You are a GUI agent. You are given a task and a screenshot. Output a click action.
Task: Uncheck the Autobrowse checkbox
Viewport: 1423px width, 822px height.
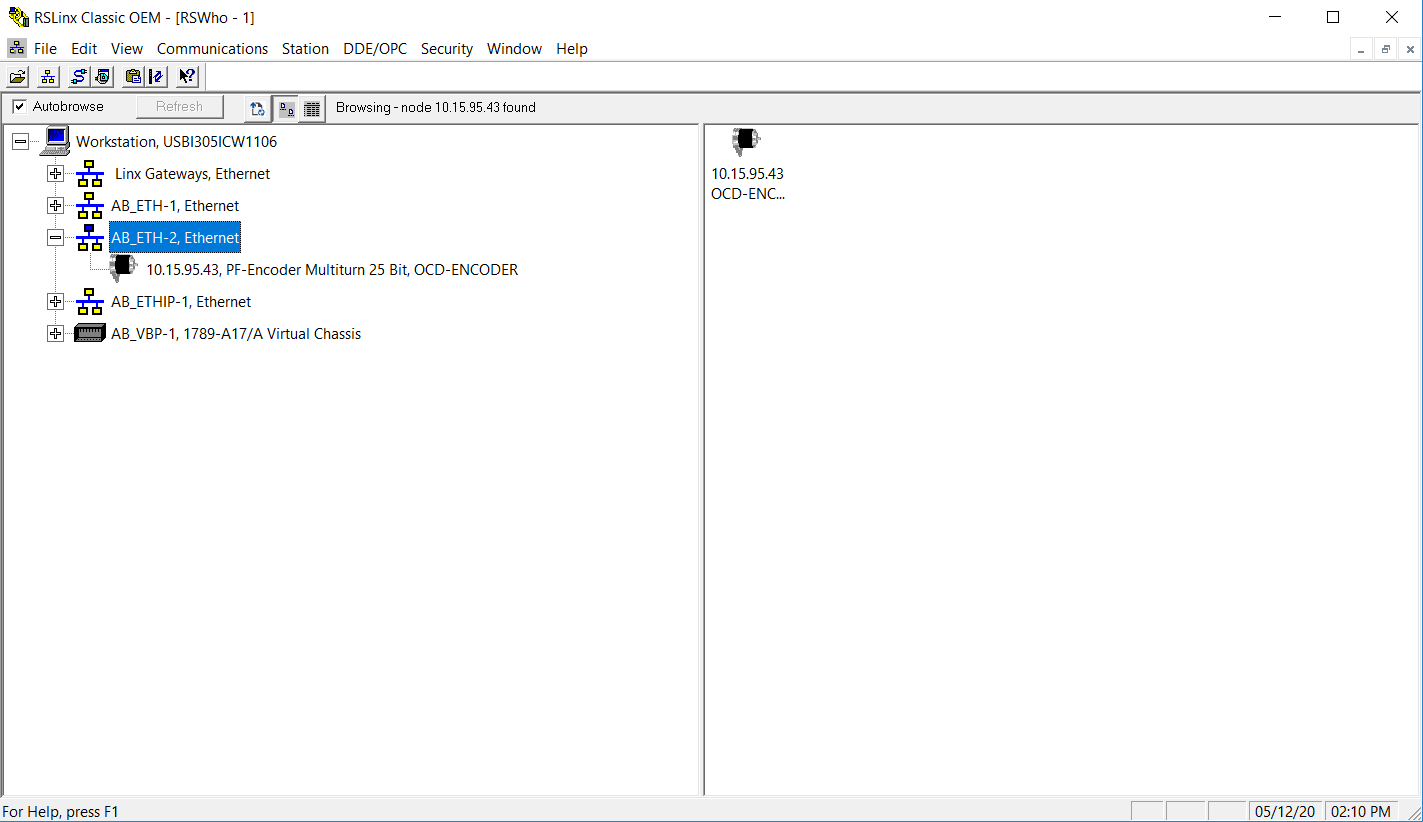click(19, 107)
